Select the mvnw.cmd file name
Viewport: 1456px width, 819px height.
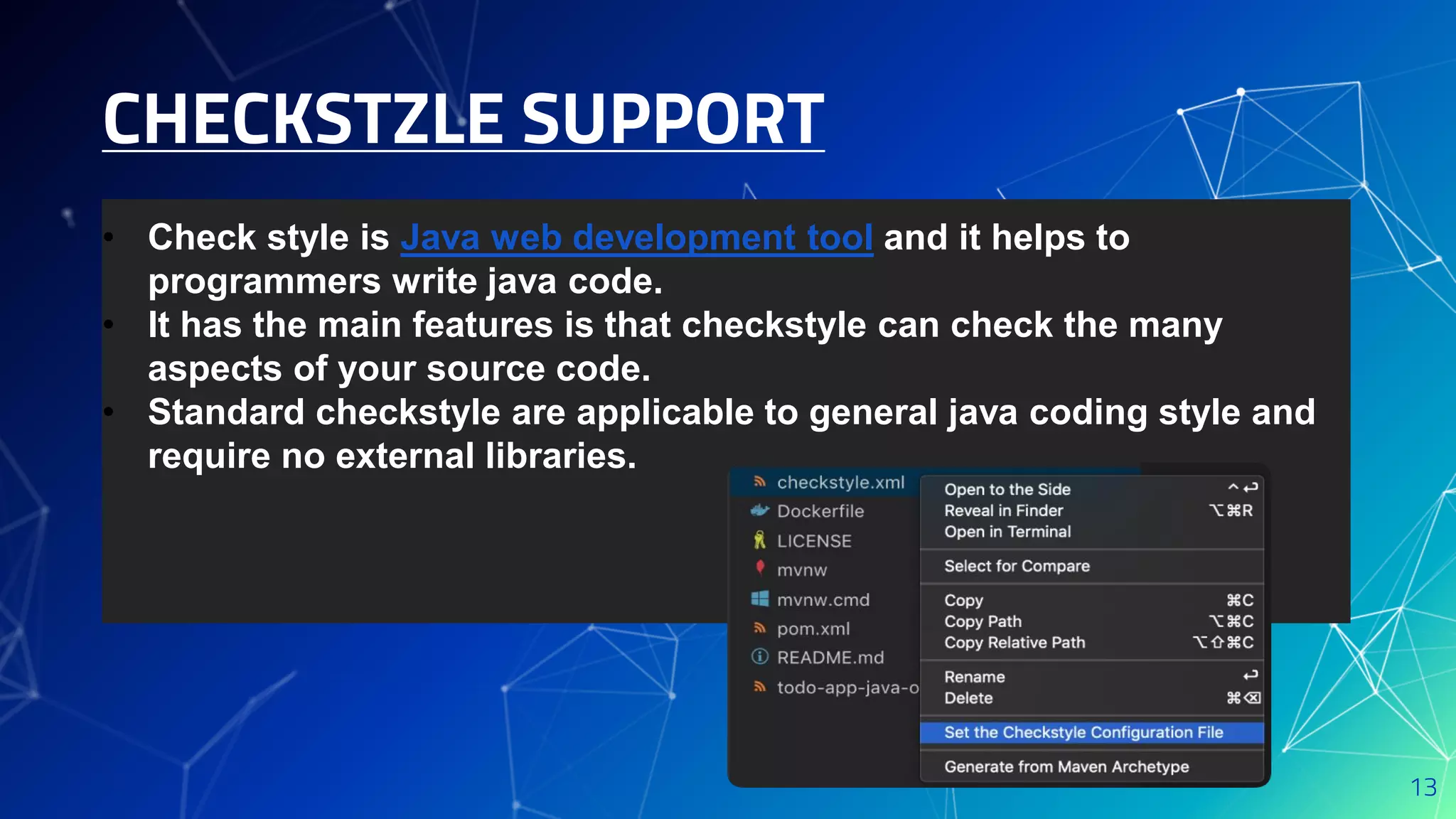coord(823,600)
